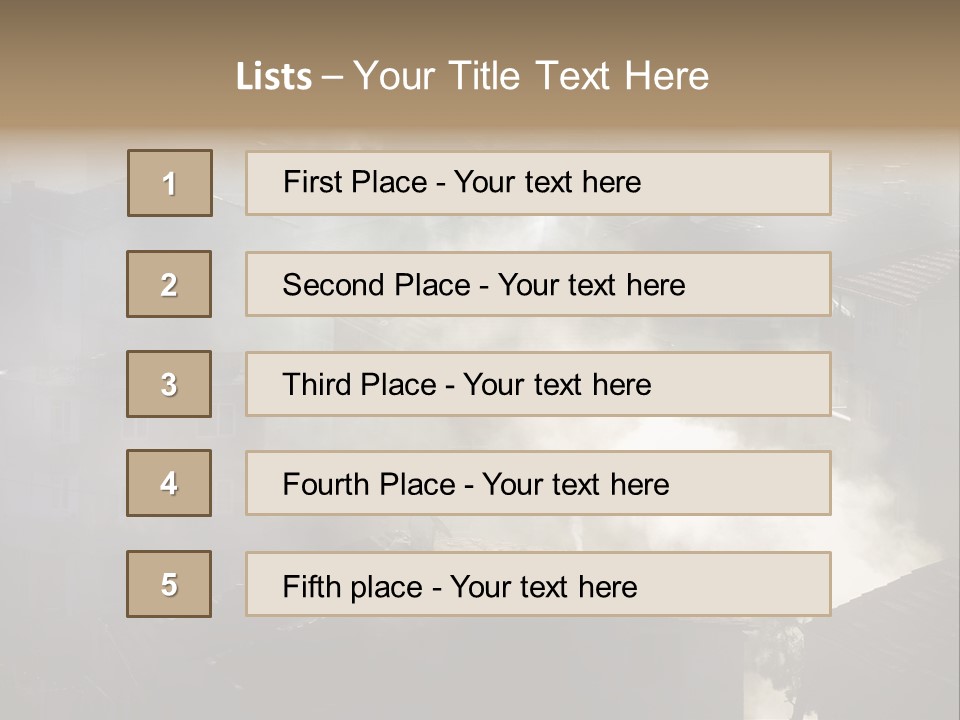The height and width of the screenshot is (720, 960).
Task: Click the word 'First' in top item
Action: click(311, 182)
